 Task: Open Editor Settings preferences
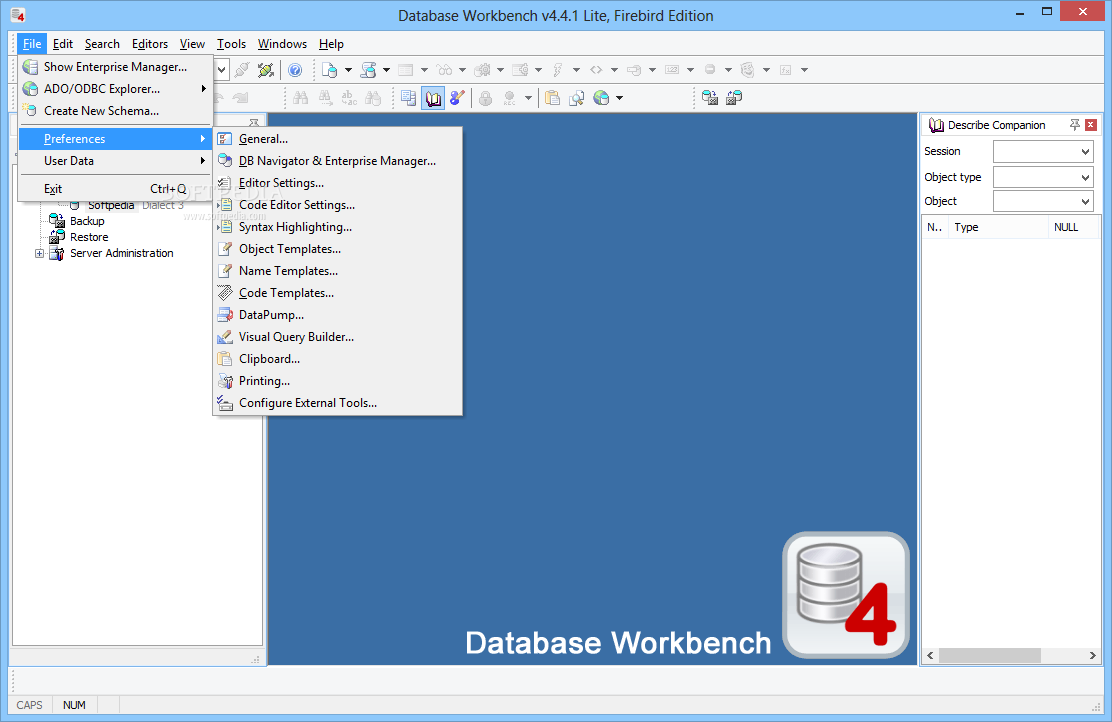click(x=338, y=183)
